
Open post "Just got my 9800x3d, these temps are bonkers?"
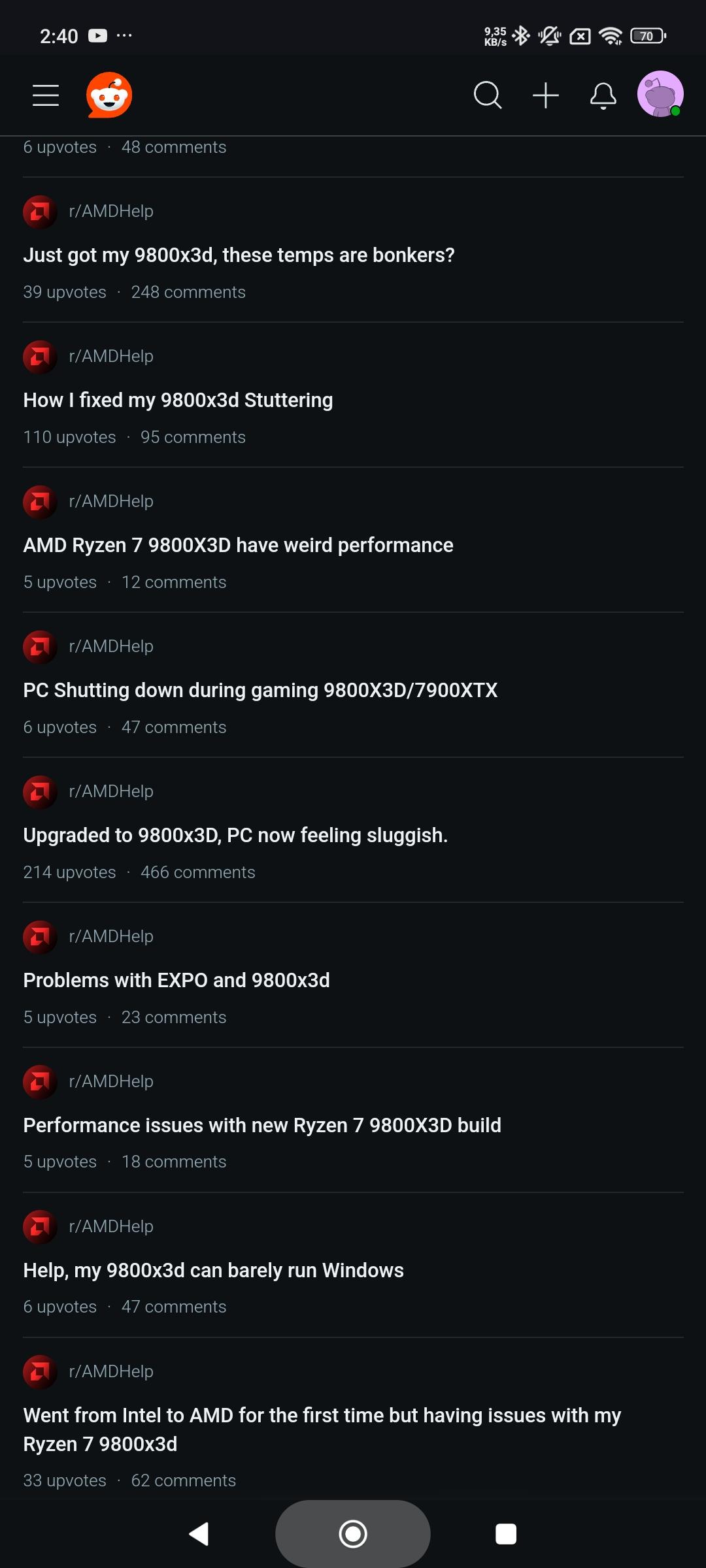pos(239,255)
